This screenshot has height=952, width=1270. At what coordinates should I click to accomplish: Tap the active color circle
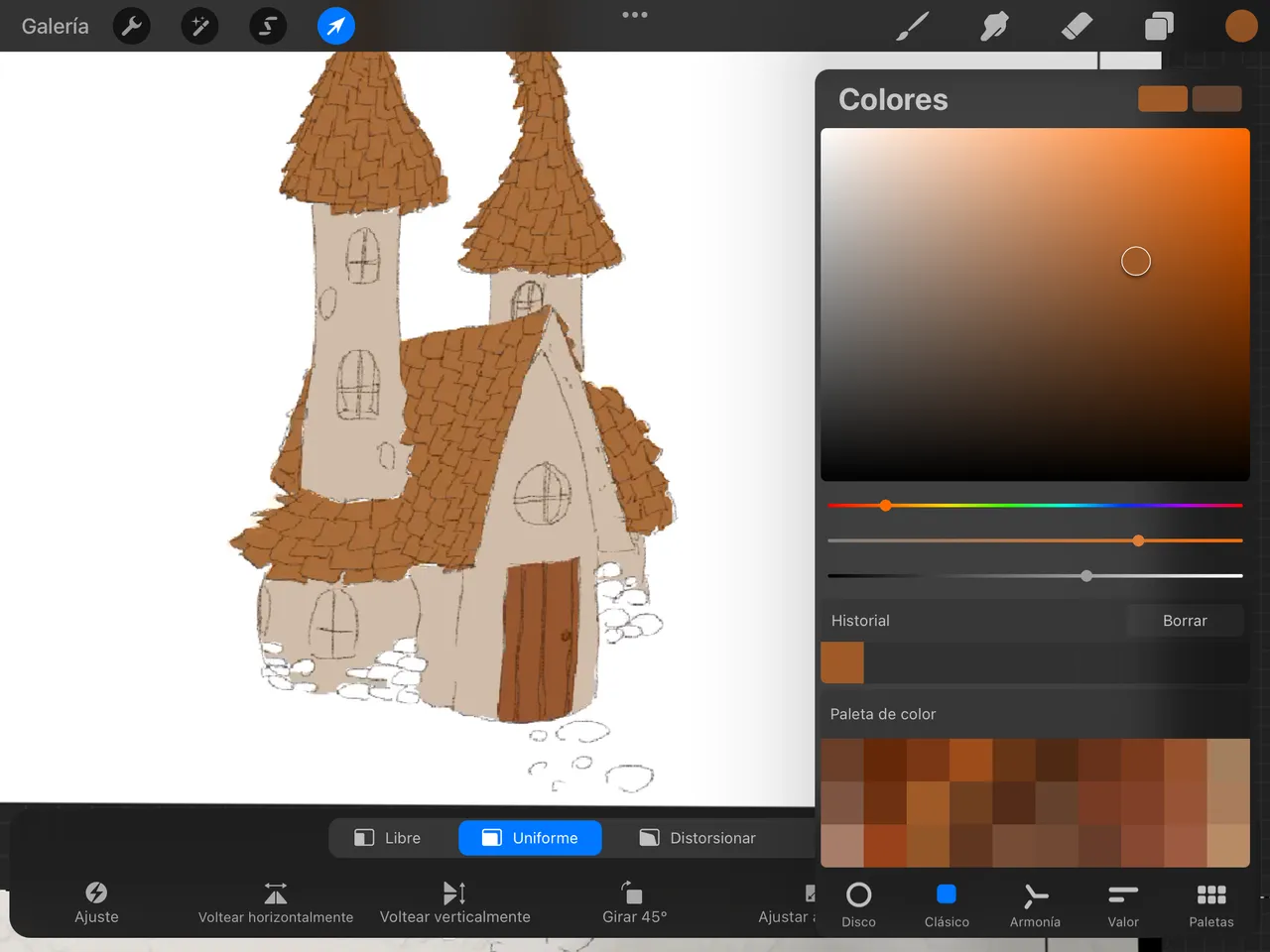click(x=1241, y=26)
